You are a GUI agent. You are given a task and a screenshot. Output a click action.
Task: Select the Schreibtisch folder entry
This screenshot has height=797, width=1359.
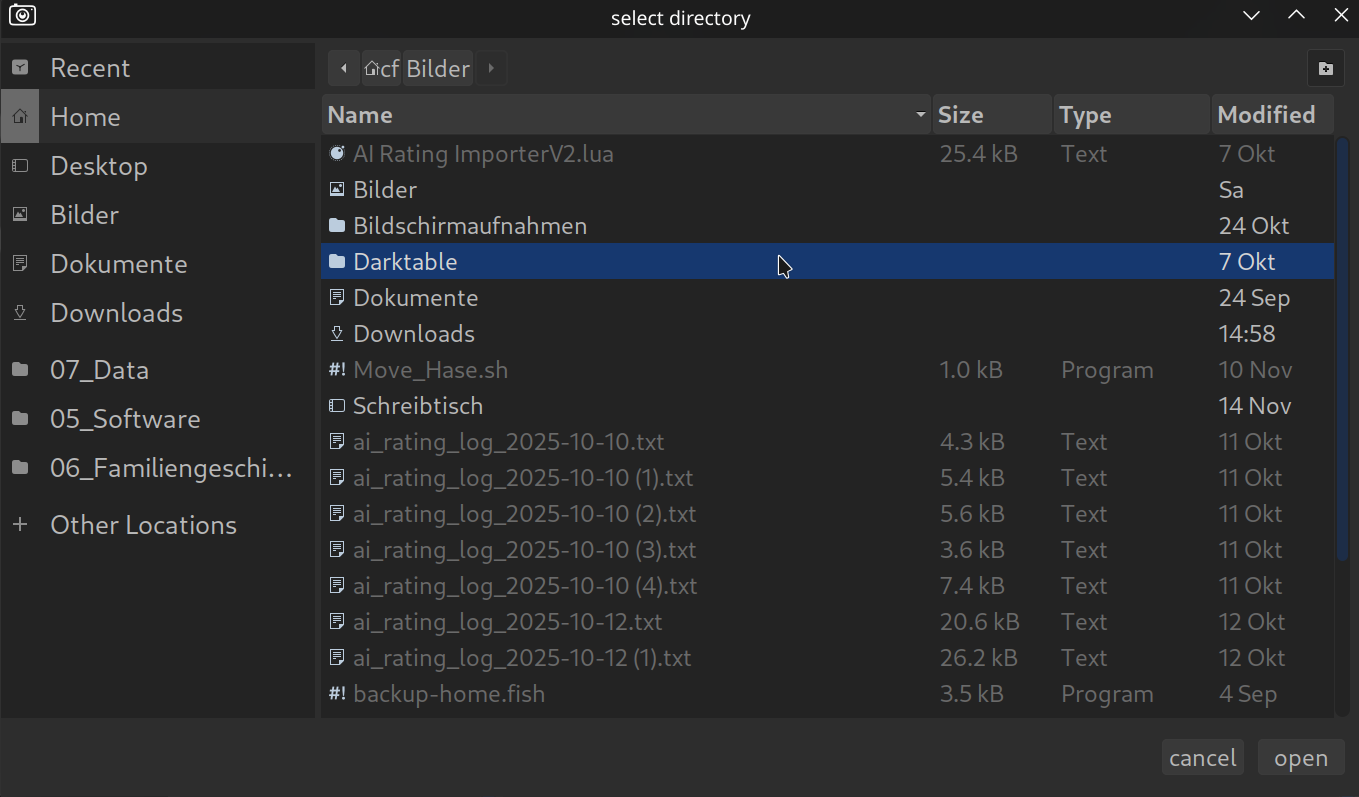(417, 406)
